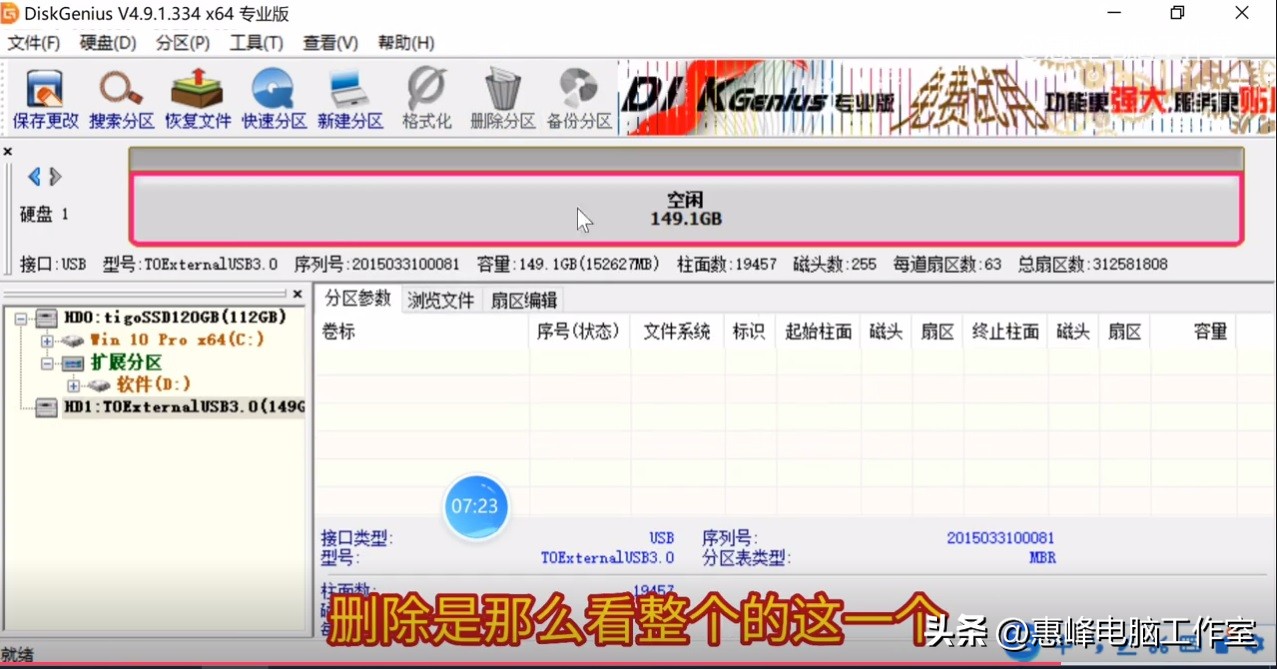Launch 快速分区 (Quick Partition) tool
Viewport: 1277px width, 669px height.
pos(273,96)
